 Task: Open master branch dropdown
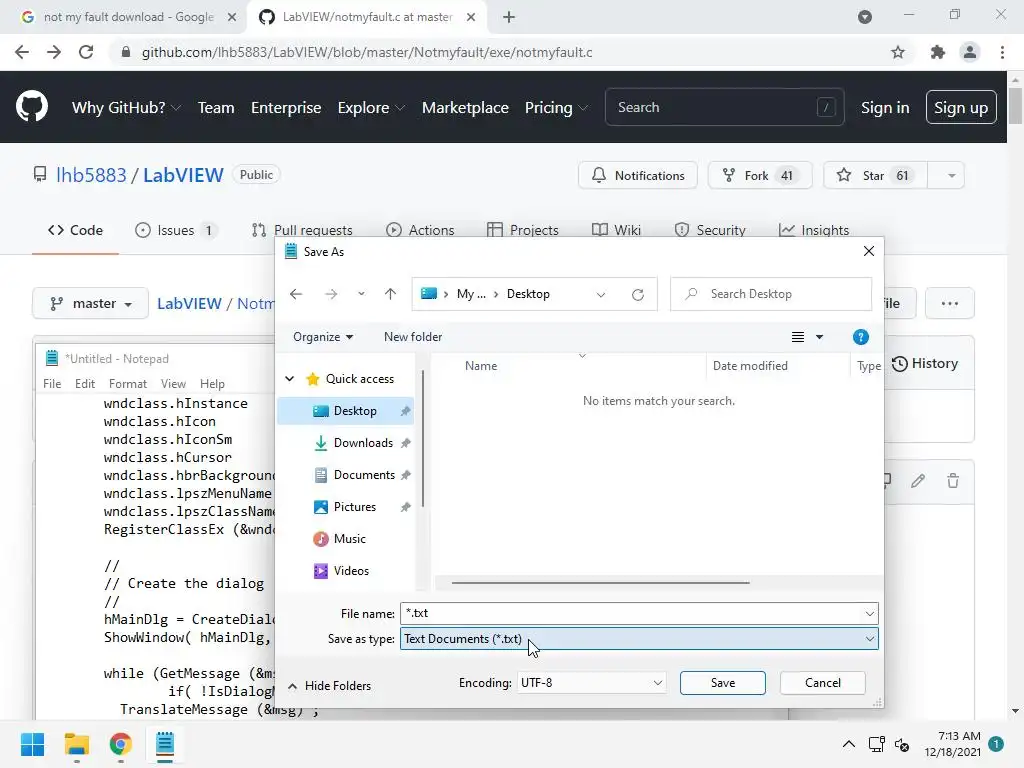(90, 304)
